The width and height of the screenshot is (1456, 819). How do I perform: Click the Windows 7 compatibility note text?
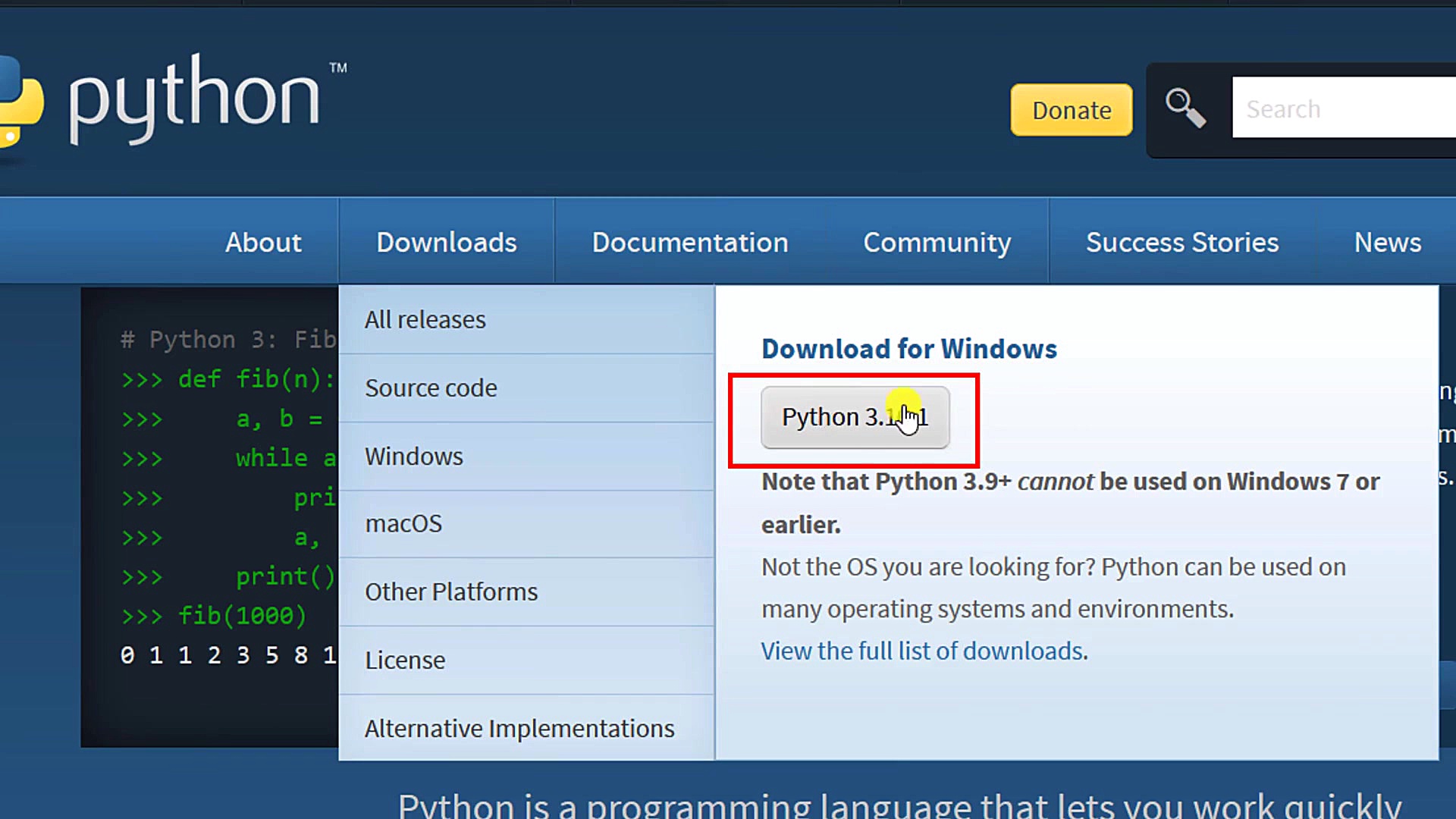point(1070,503)
